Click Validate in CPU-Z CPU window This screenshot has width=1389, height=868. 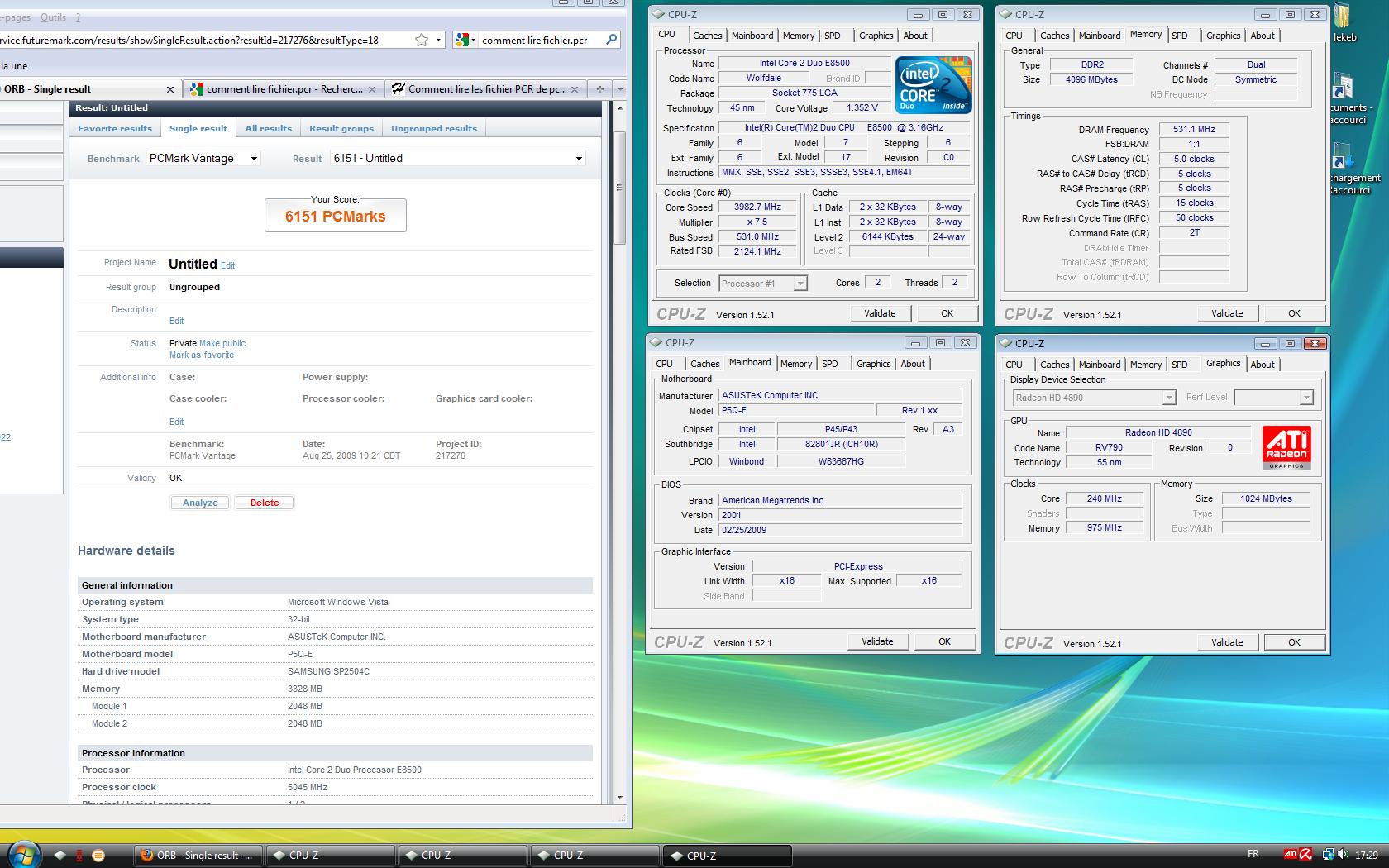[x=880, y=313]
